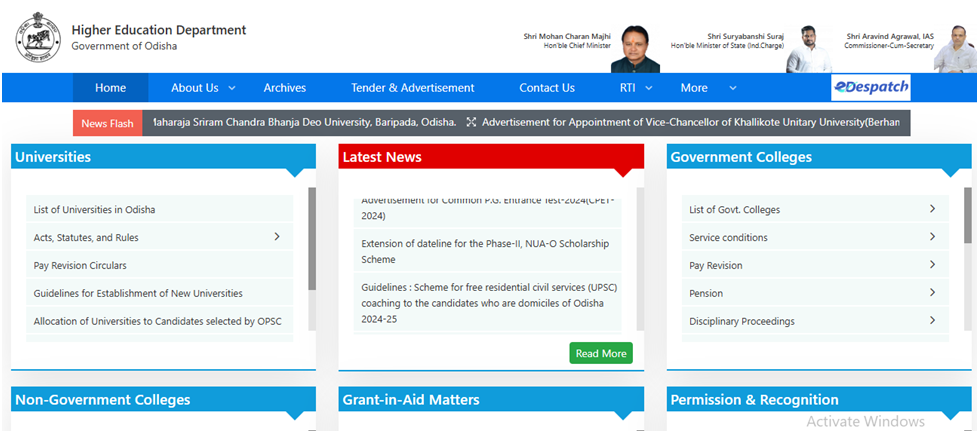Screen dimensions: 979x433
Task: Click the Government Colleges section header
Action: click(x=819, y=157)
